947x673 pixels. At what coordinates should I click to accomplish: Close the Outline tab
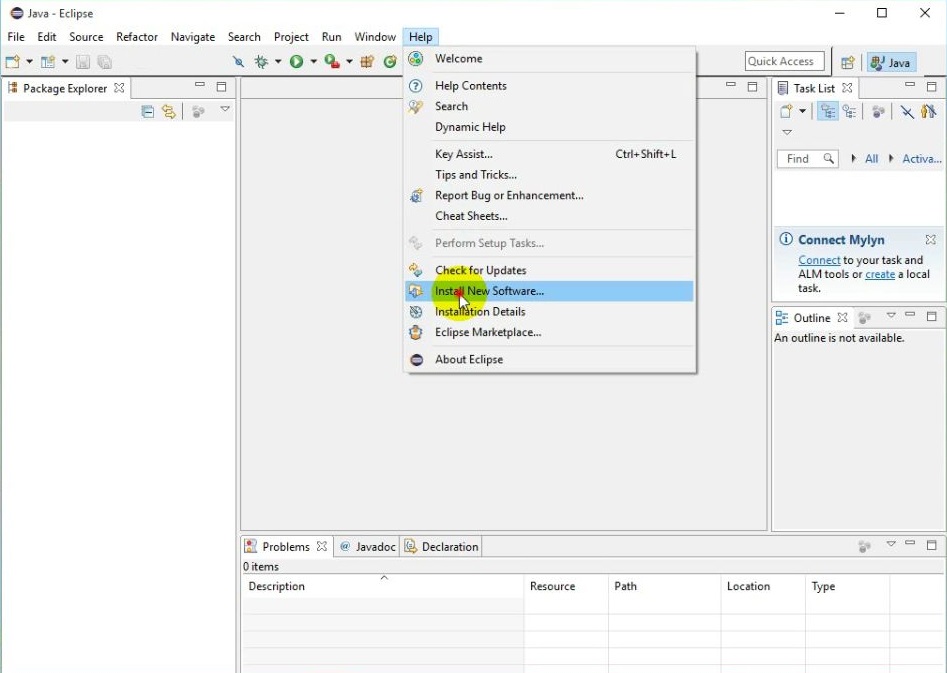[x=843, y=318]
